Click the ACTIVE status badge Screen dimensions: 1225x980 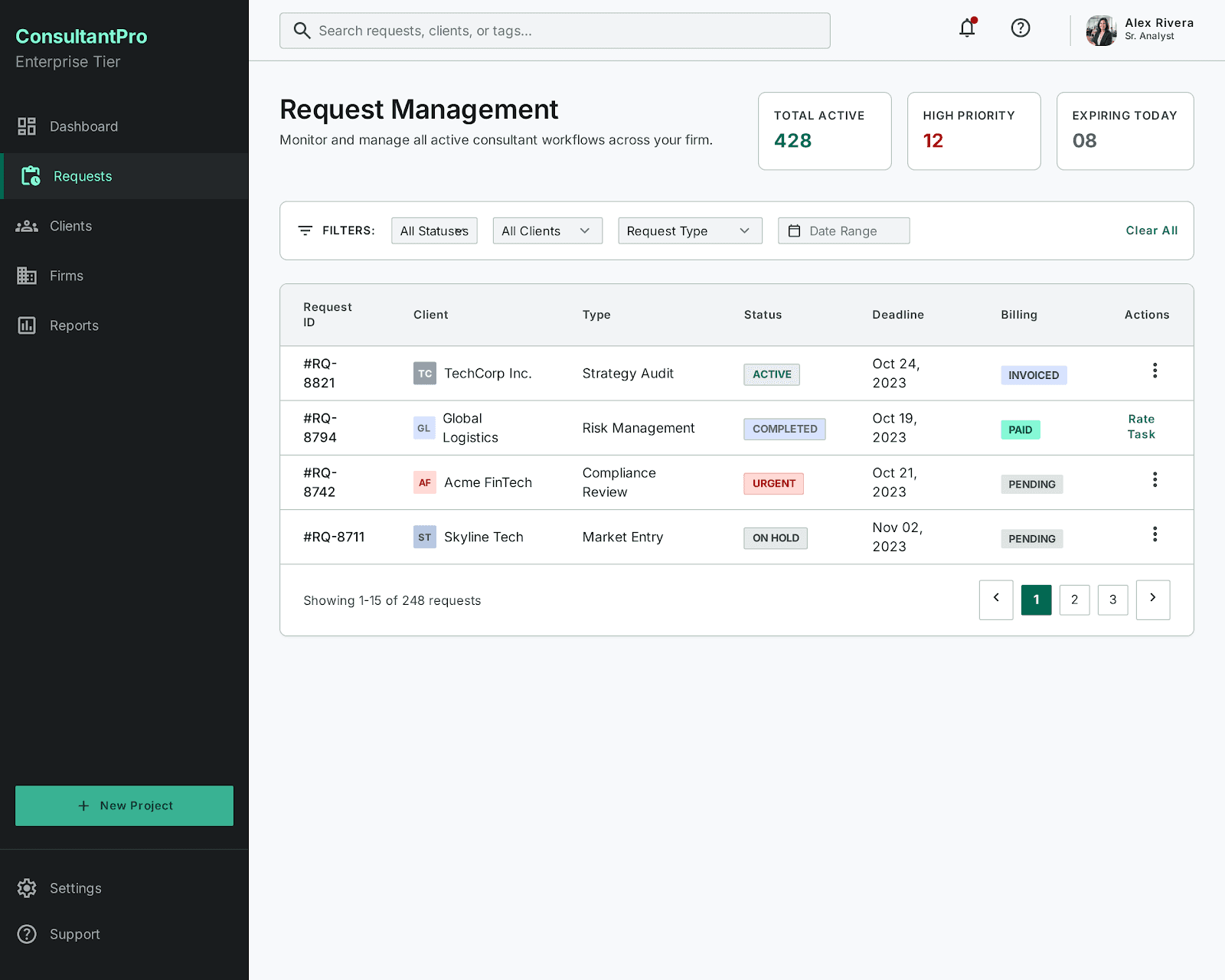tap(772, 374)
